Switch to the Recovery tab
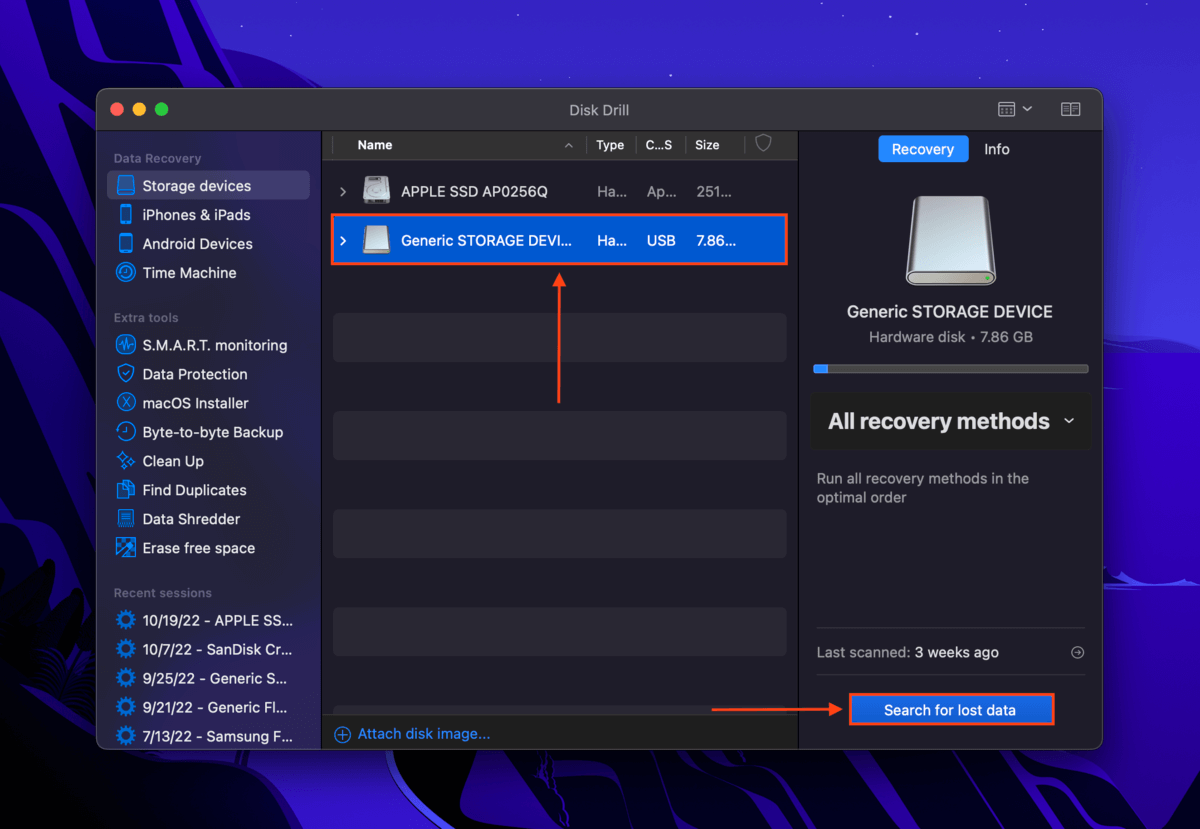The width and height of the screenshot is (1200, 829). pos(923,149)
